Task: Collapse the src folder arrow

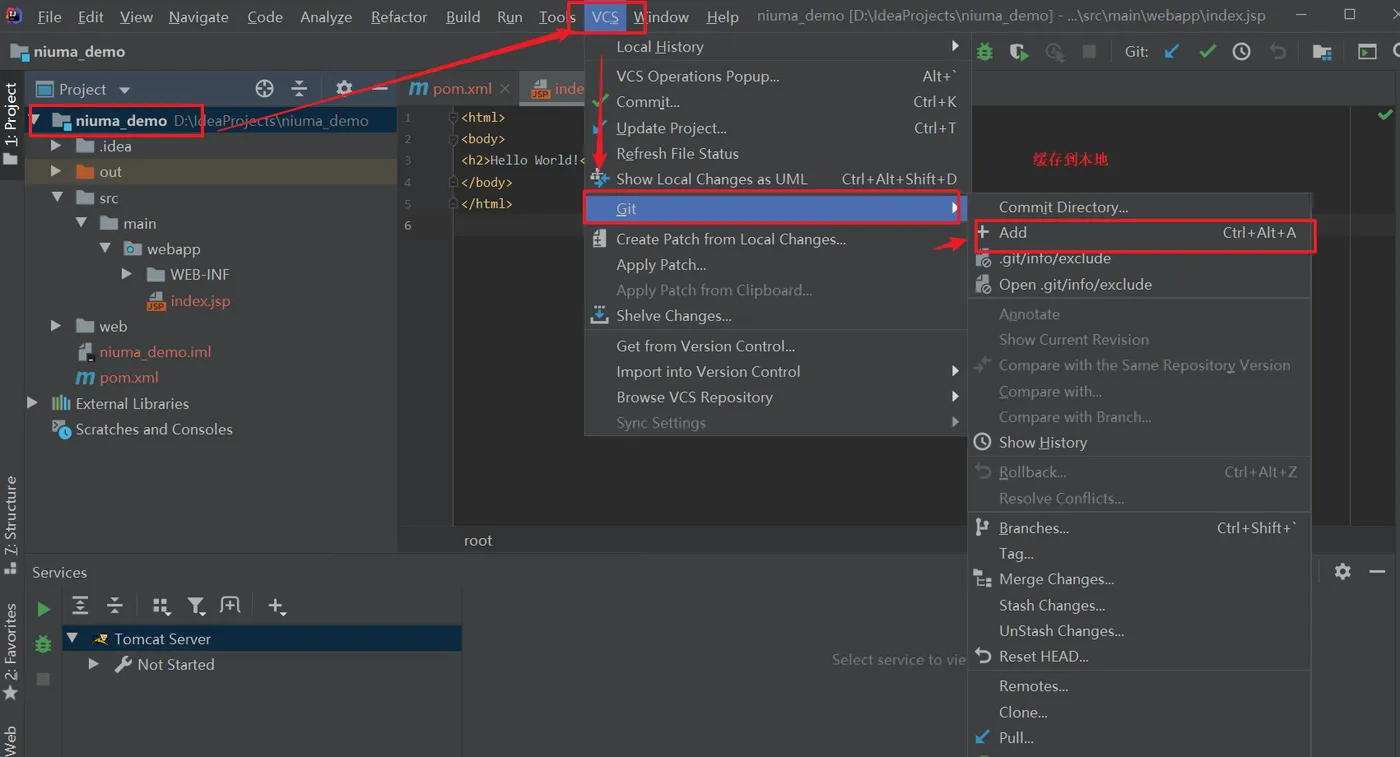Action: tap(57, 198)
